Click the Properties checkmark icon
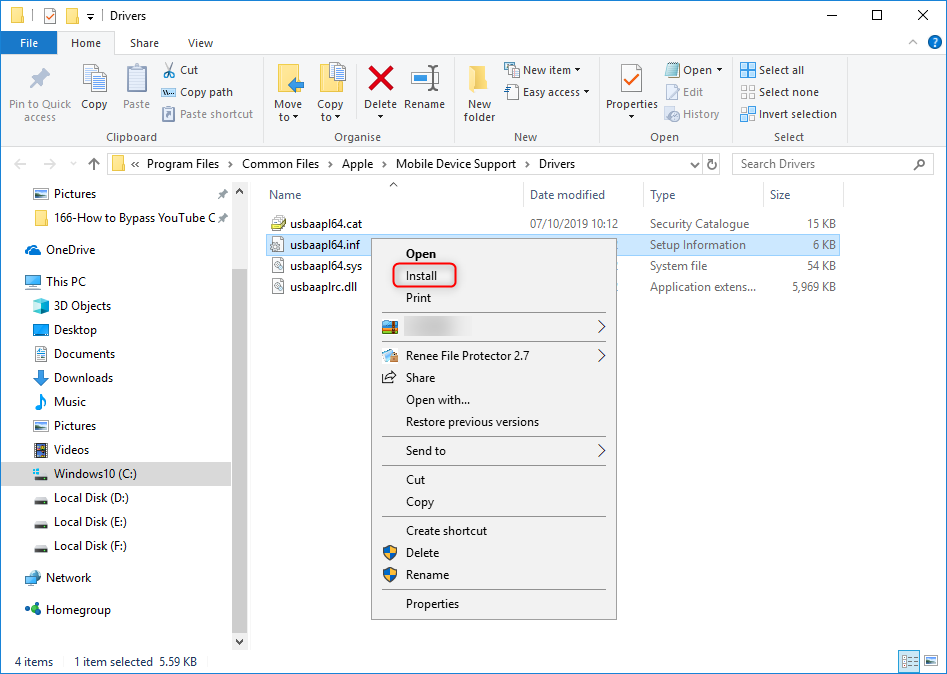The height and width of the screenshot is (674, 947). pyautogui.click(x=632, y=79)
